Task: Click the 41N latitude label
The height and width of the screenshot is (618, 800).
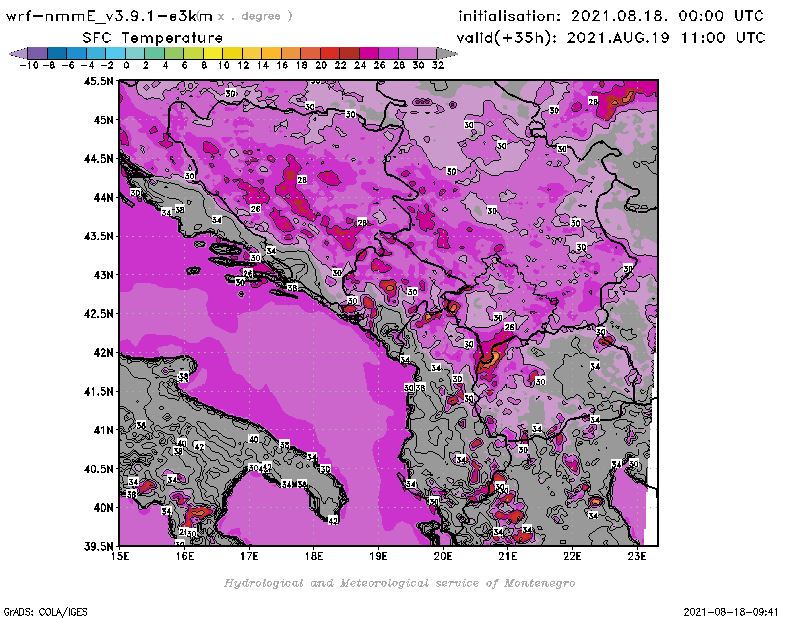Action: [103, 430]
